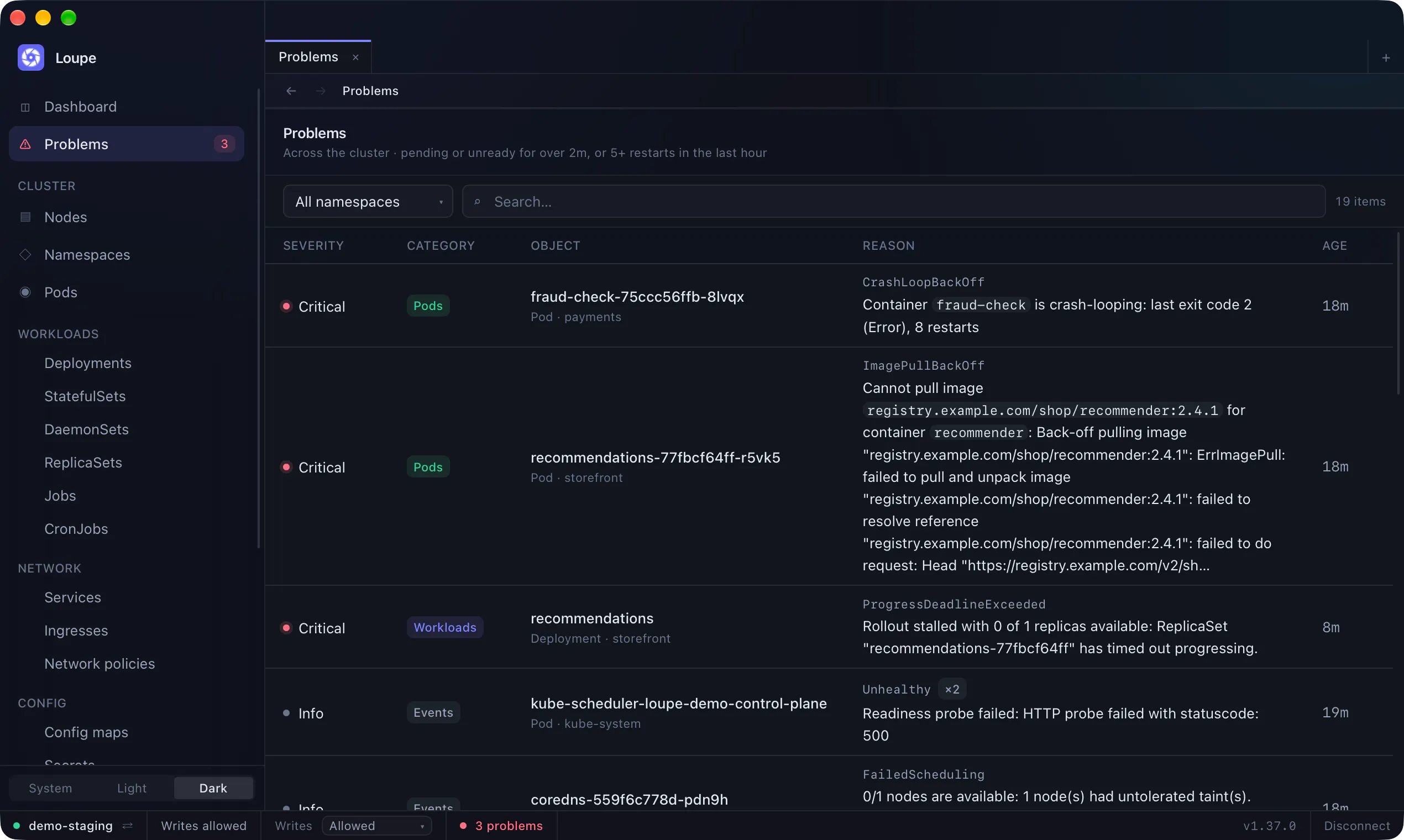Navigate to StatefulSets
Image resolution: width=1404 pixels, height=840 pixels.
(x=126, y=396)
